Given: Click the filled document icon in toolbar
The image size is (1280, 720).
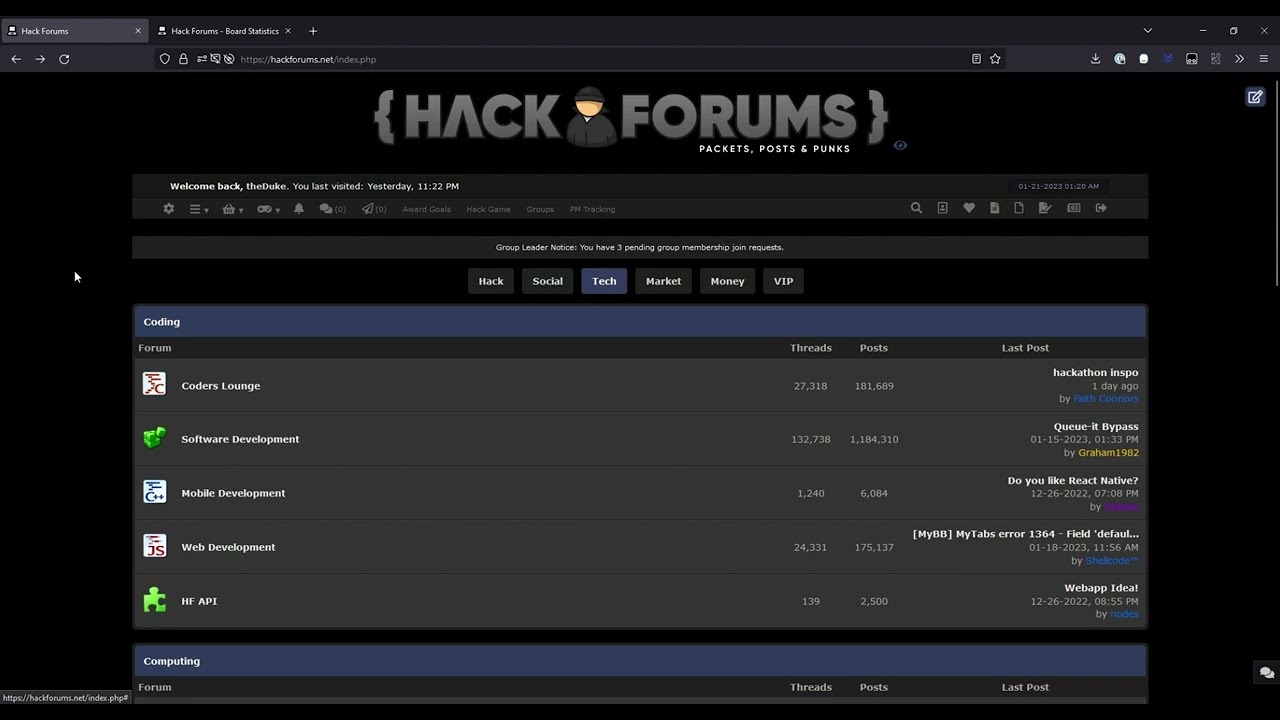Looking at the screenshot, I should tap(994, 208).
